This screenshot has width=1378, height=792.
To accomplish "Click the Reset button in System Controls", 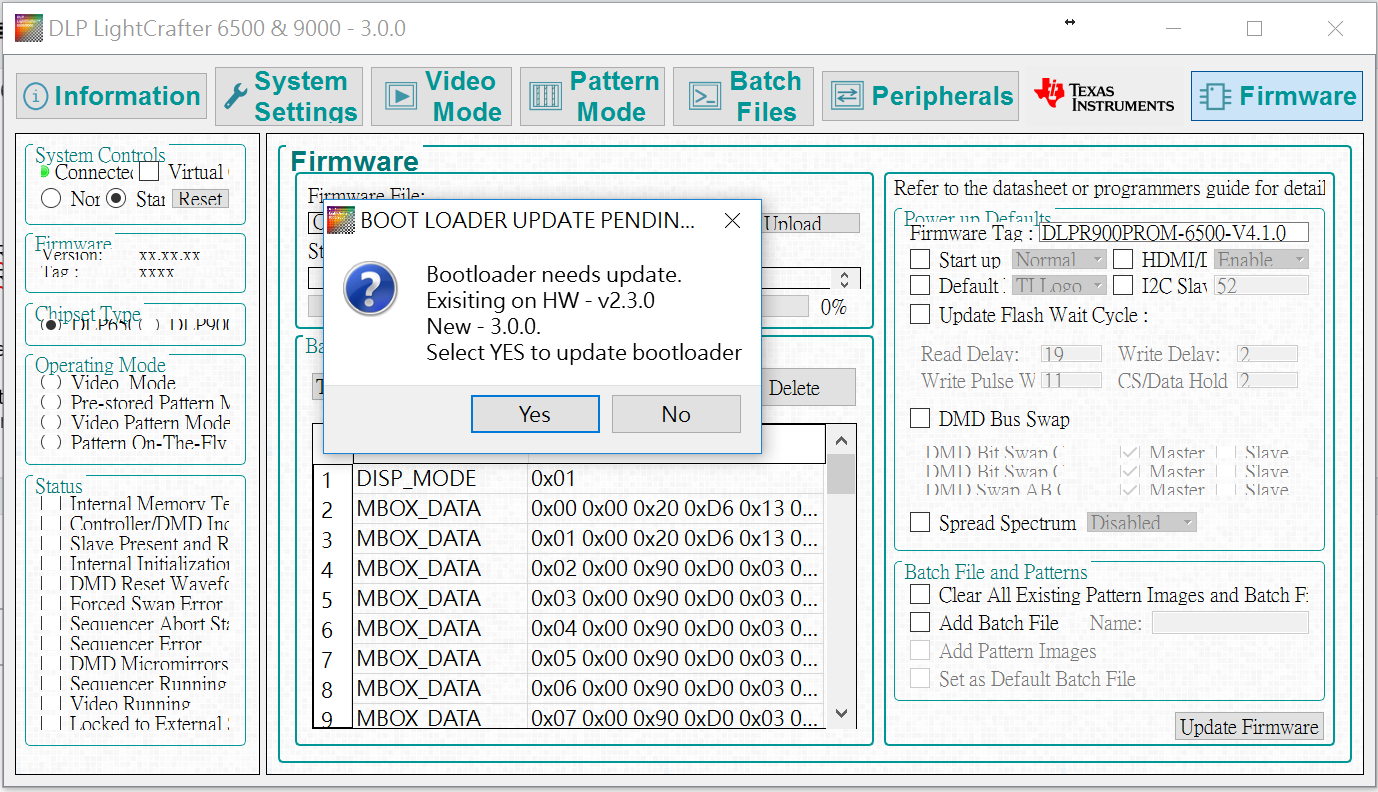I will pyautogui.click(x=200, y=199).
